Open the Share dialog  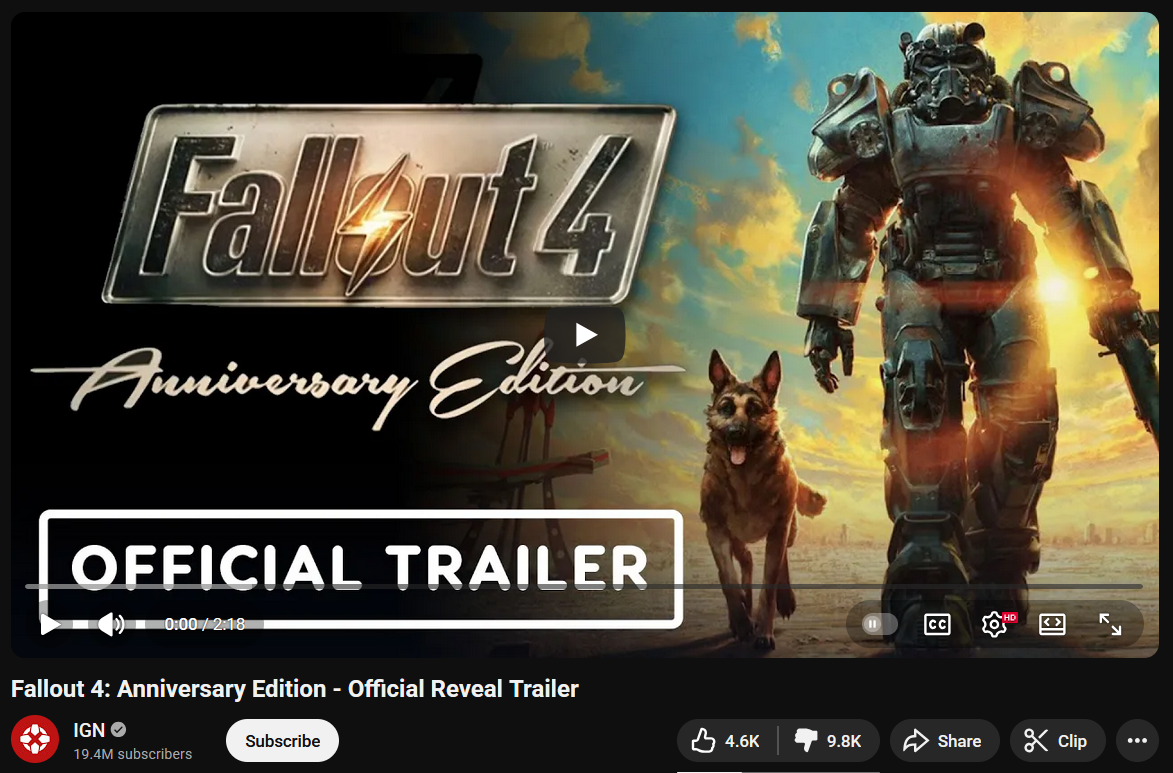pos(944,741)
